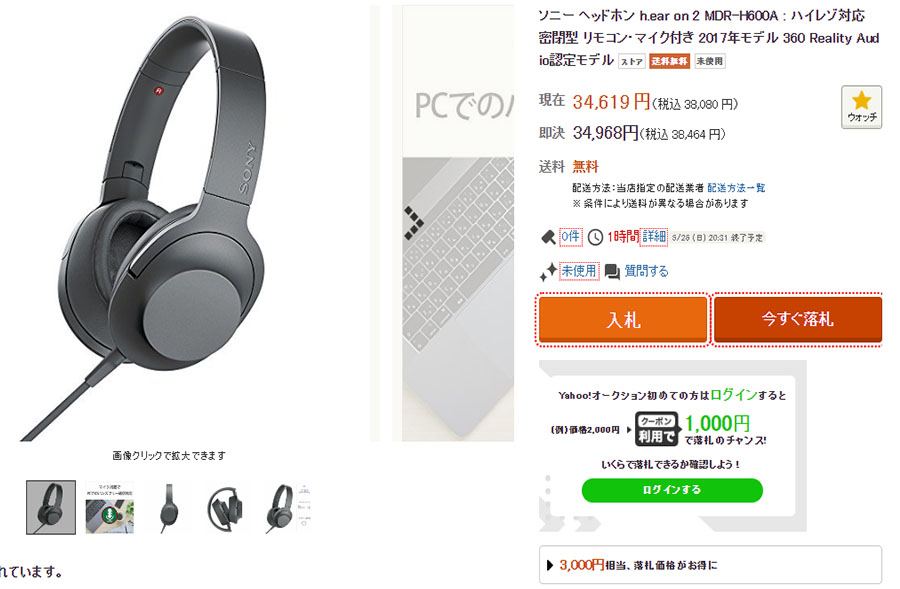Add item to watchlist with star icon
This screenshot has height=589, width=900.
861,107
